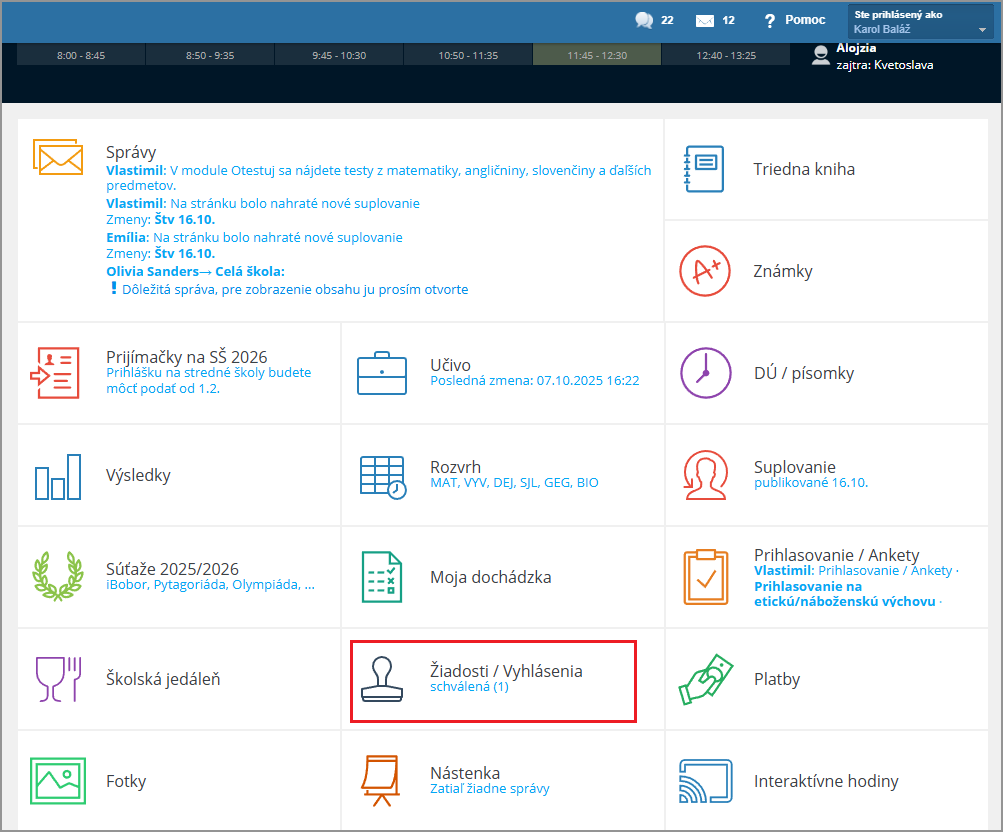Click the chat messages icon in header
Screen dimensions: 1003x832
(645, 20)
